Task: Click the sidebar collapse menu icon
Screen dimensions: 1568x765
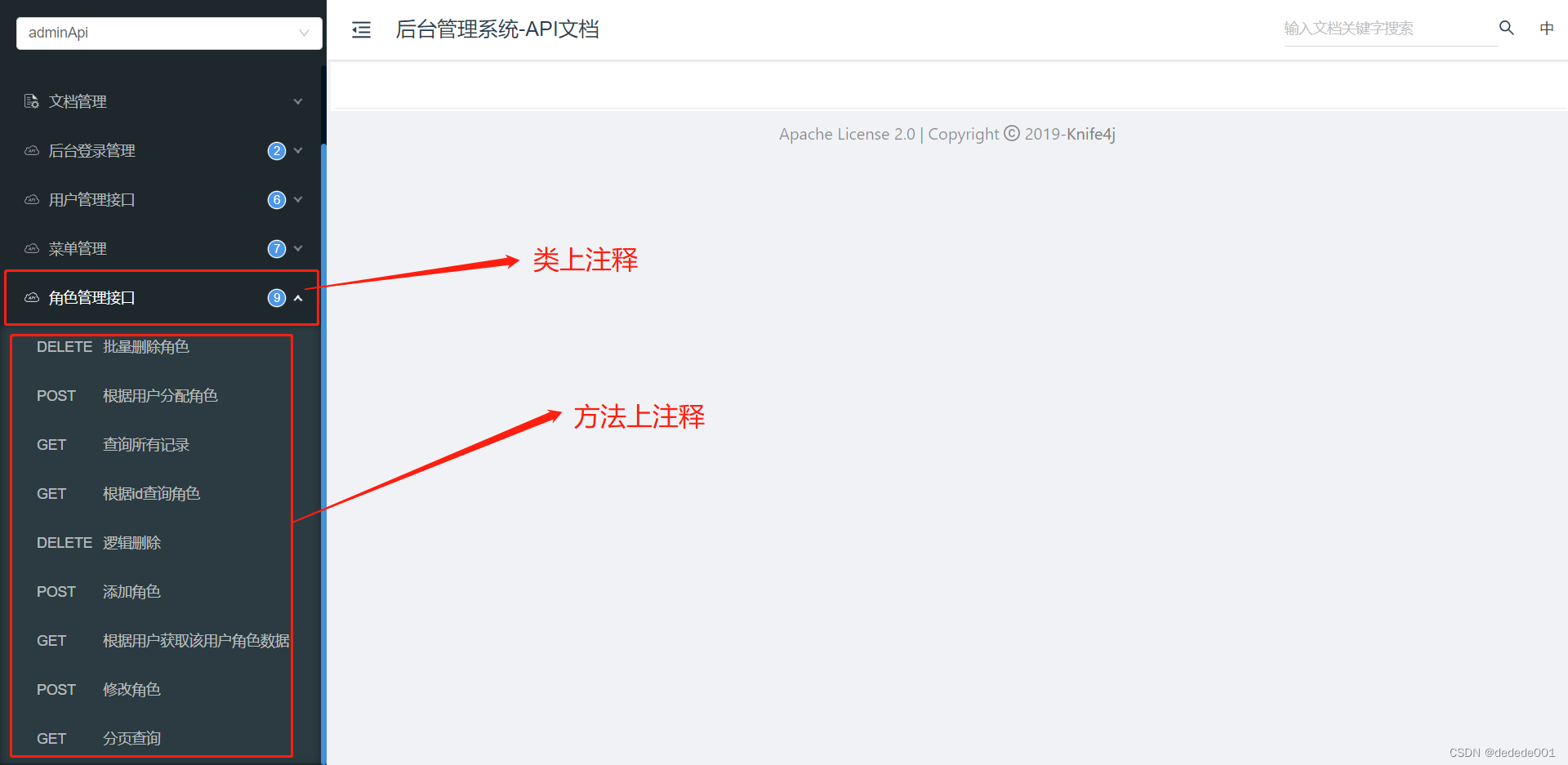Action: (x=361, y=30)
